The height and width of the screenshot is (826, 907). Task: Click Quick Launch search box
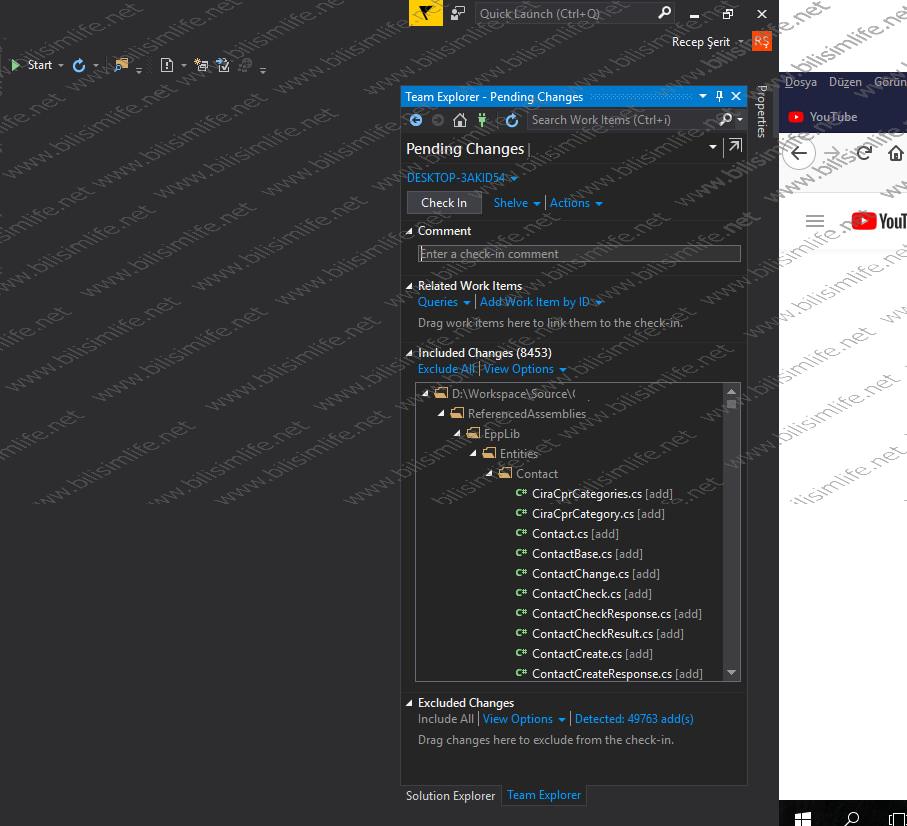566,13
